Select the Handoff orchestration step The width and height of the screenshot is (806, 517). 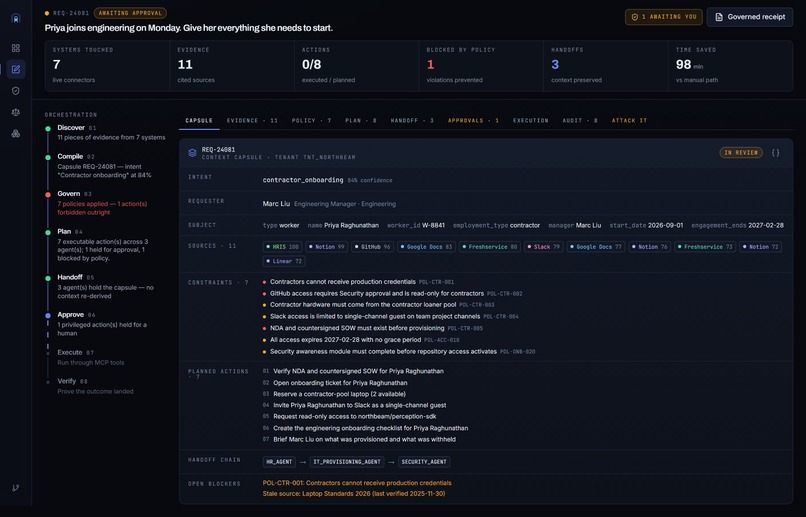pos(106,287)
